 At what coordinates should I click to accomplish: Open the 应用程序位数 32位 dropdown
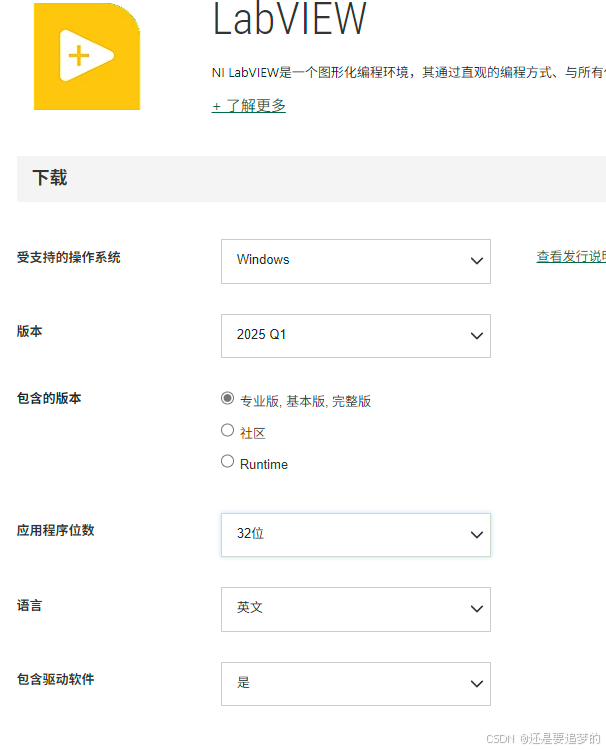pos(356,535)
